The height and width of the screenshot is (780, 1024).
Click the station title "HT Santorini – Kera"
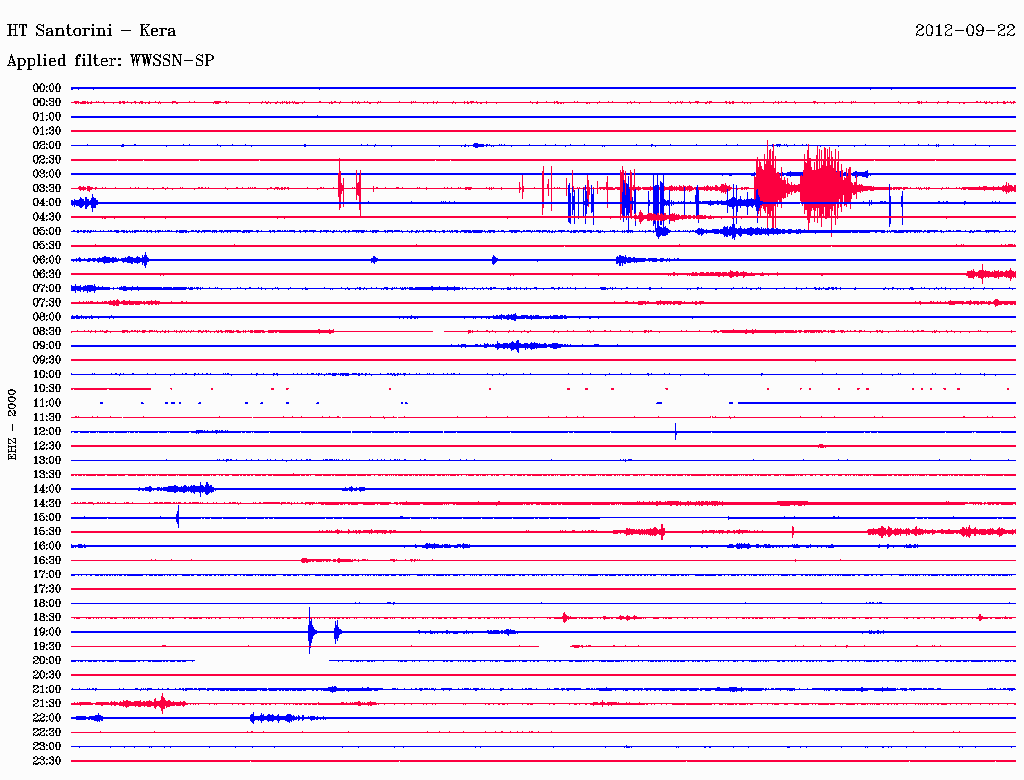click(x=91, y=31)
